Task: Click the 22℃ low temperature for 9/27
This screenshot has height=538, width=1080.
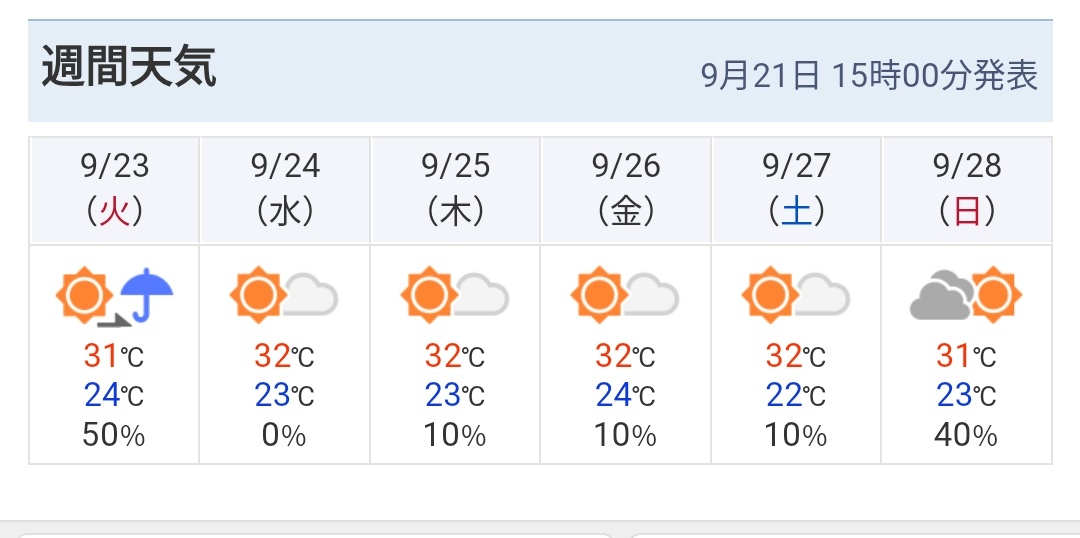Action: tap(796, 395)
